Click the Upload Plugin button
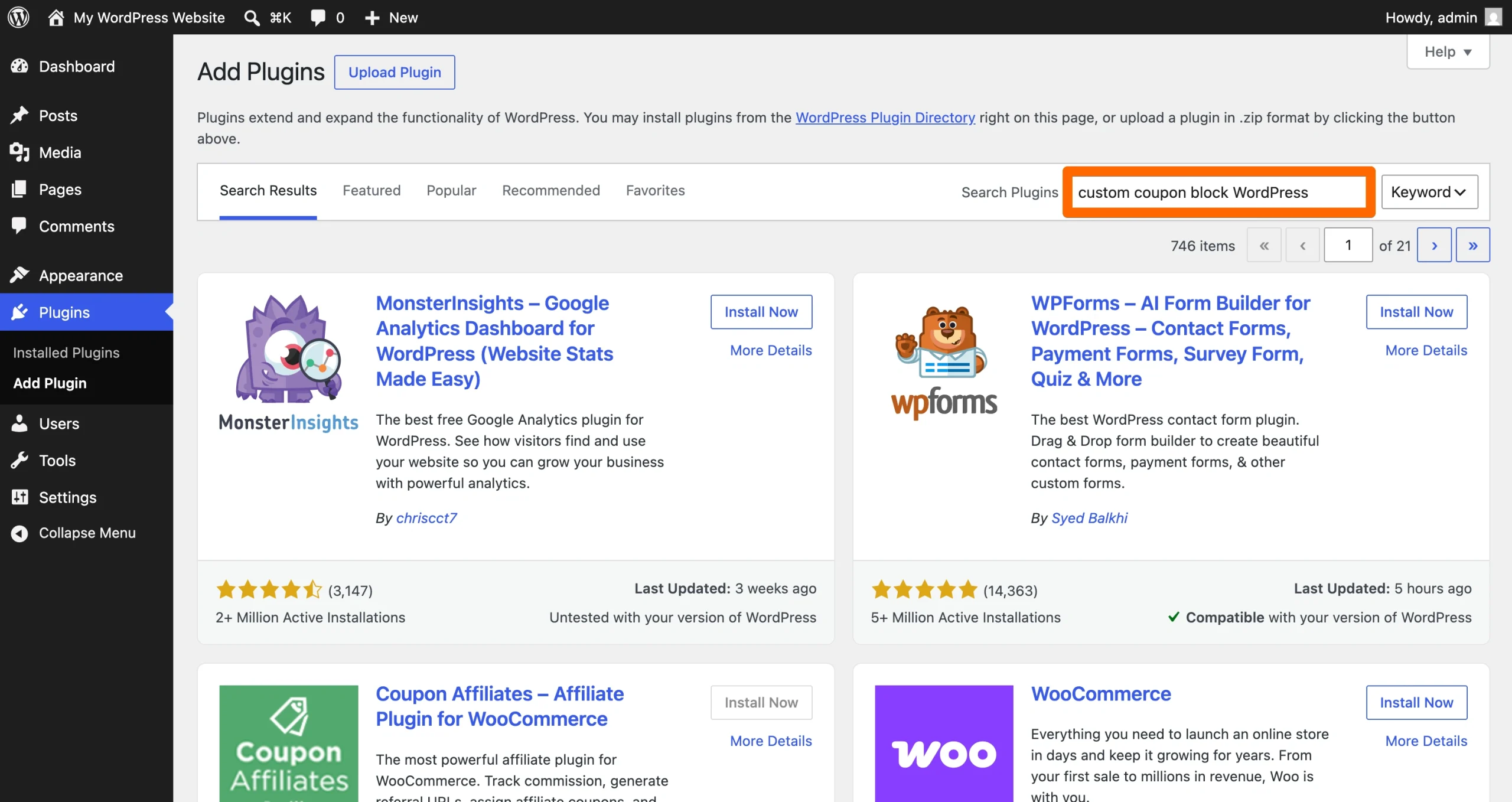Image resolution: width=1512 pixels, height=802 pixels. tap(395, 72)
